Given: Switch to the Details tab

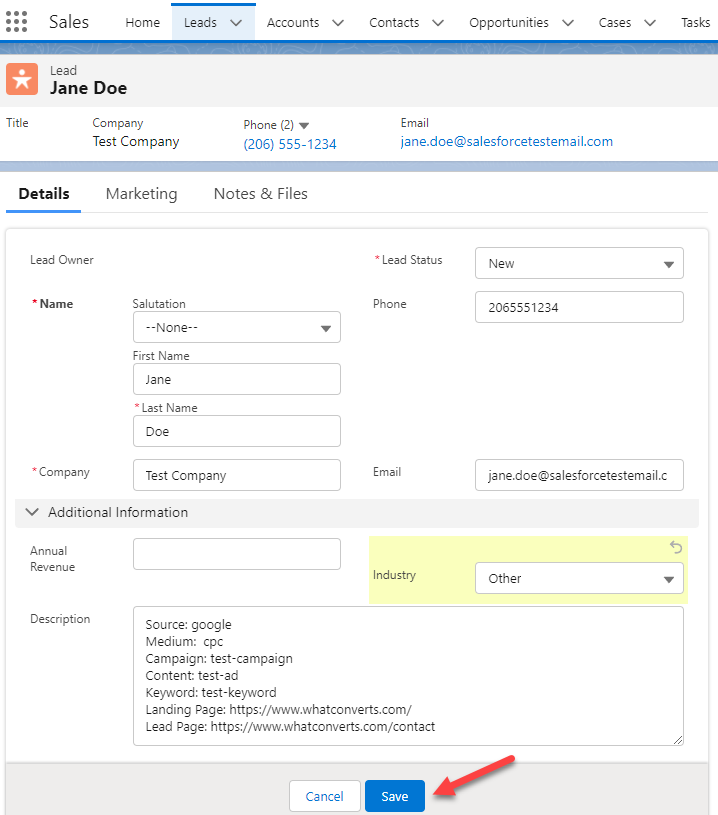Looking at the screenshot, I should click(x=44, y=194).
